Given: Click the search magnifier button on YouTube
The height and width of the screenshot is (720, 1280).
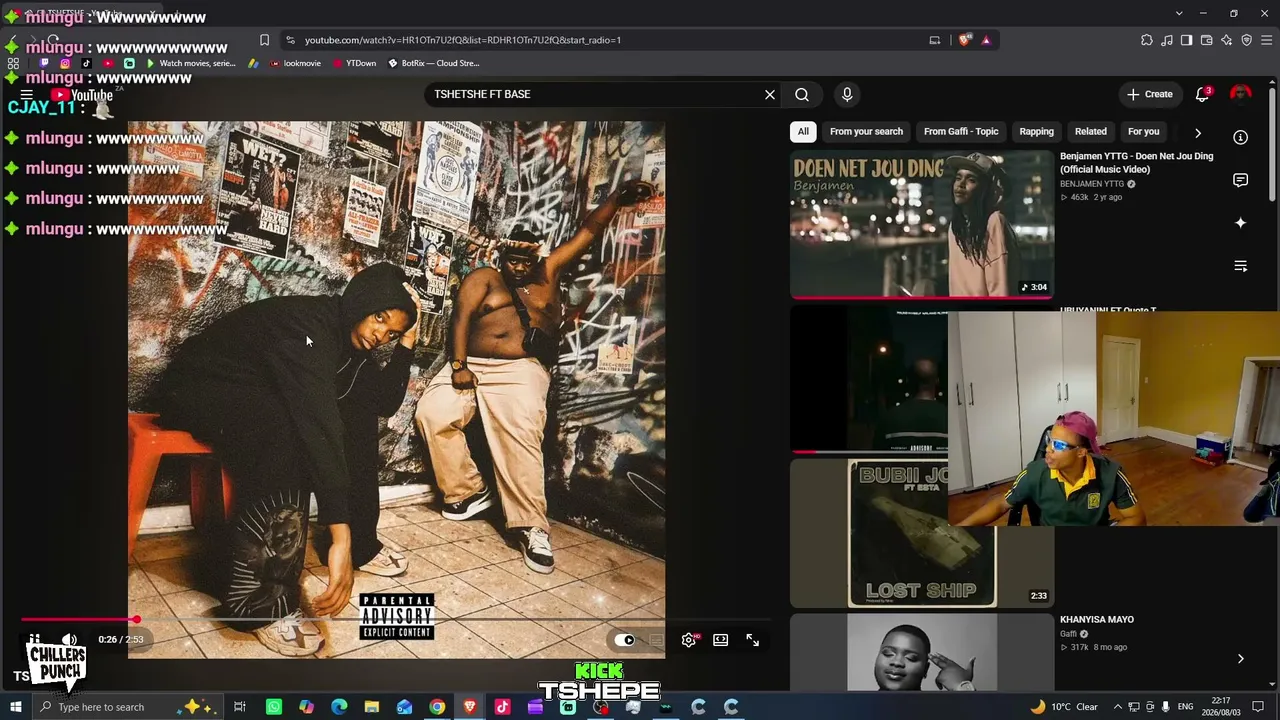Looking at the screenshot, I should pyautogui.click(x=802, y=94).
